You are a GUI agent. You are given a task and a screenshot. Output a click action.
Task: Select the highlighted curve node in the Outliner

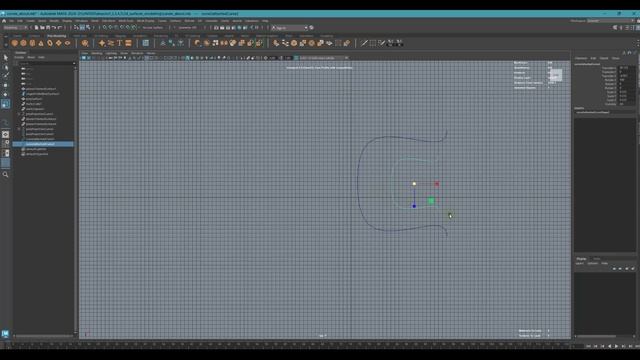click(x=43, y=144)
